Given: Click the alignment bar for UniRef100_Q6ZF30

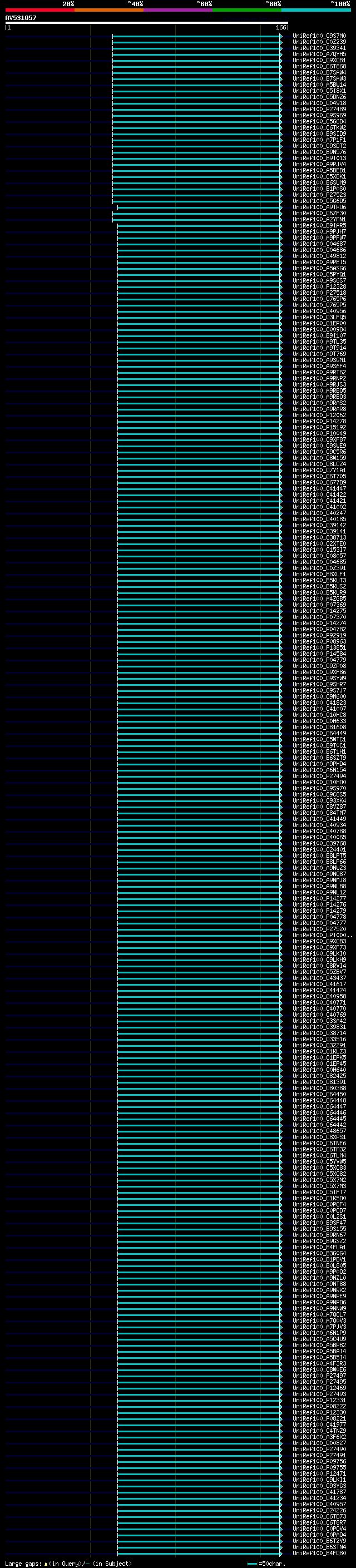Looking at the screenshot, I should [x=197, y=213].
